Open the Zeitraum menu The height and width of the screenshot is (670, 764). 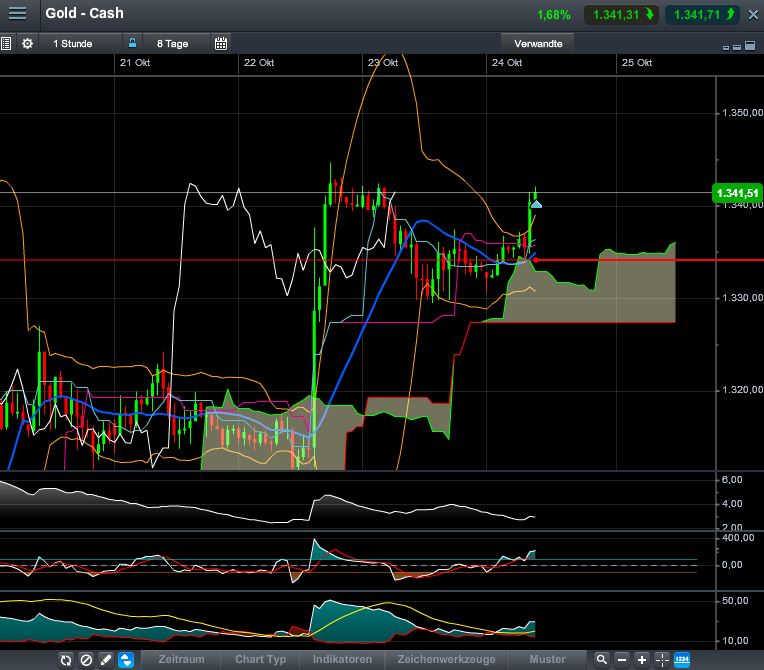pos(181,659)
